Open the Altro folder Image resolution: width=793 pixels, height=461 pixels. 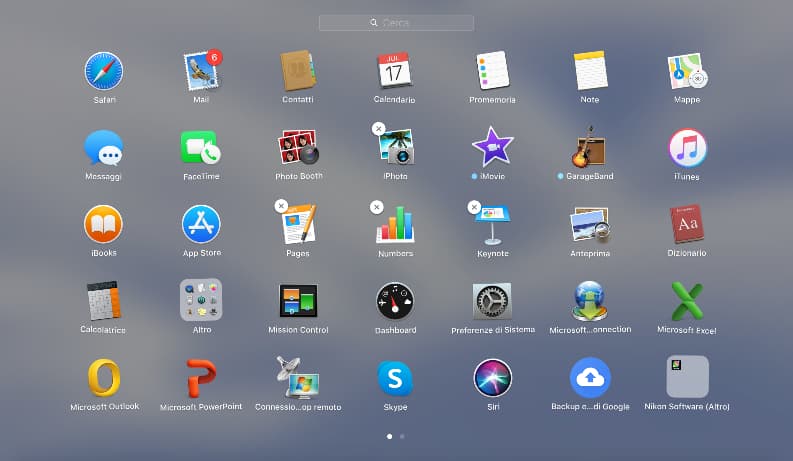click(201, 300)
